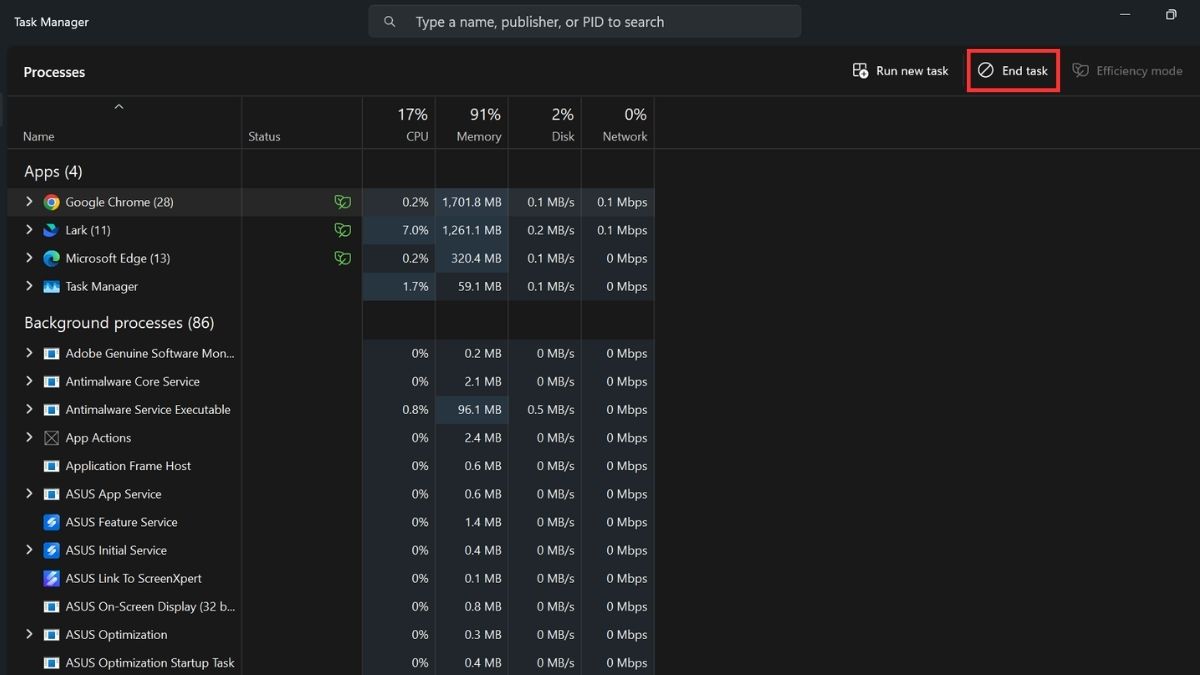Click the ASUS App Service icon
The height and width of the screenshot is (675, 1200).
[x=51, y=494]
